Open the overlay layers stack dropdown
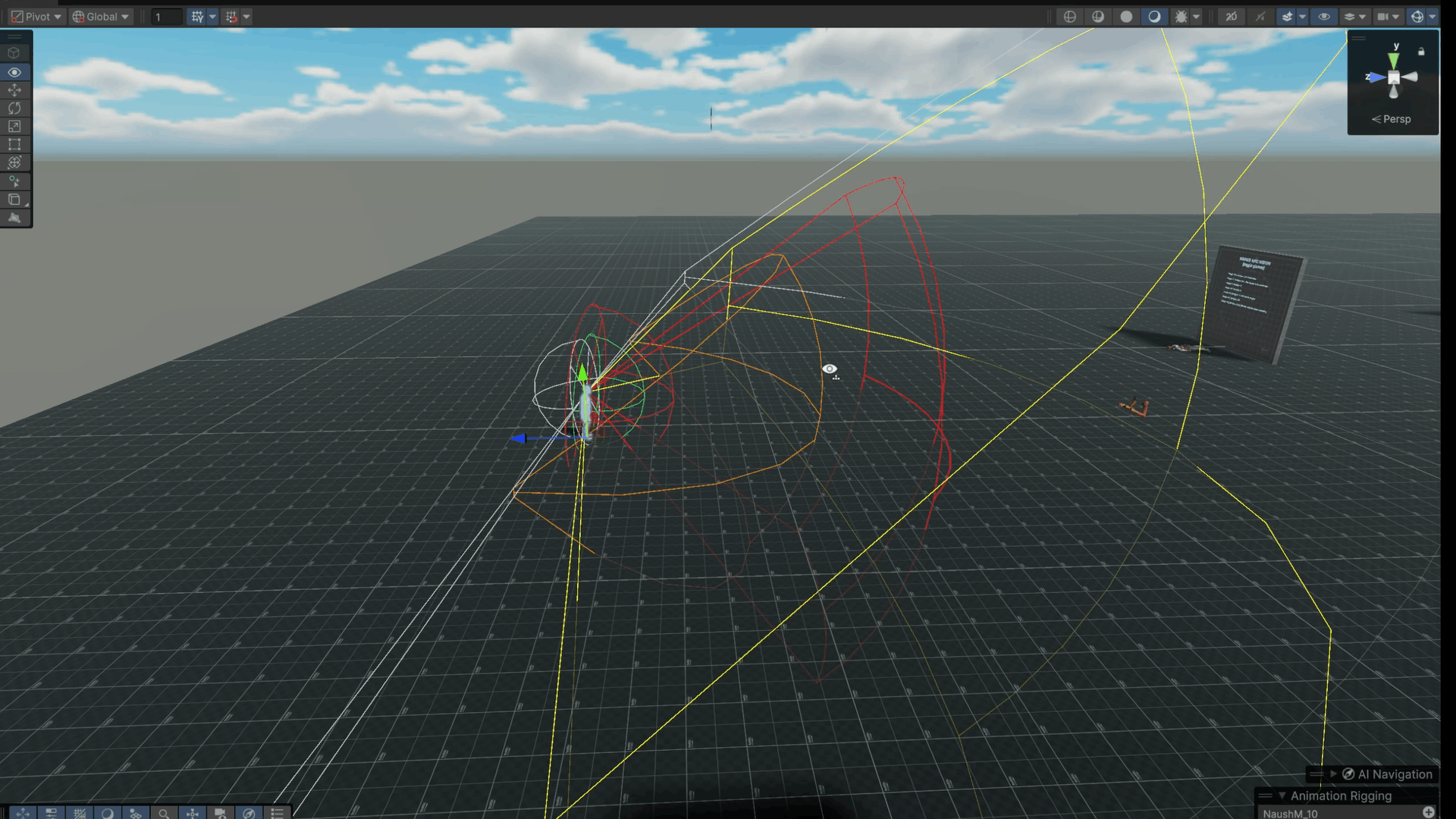Image resolution: width=1456 pixels, height=819 pixels. click(x=1354, y=17)
